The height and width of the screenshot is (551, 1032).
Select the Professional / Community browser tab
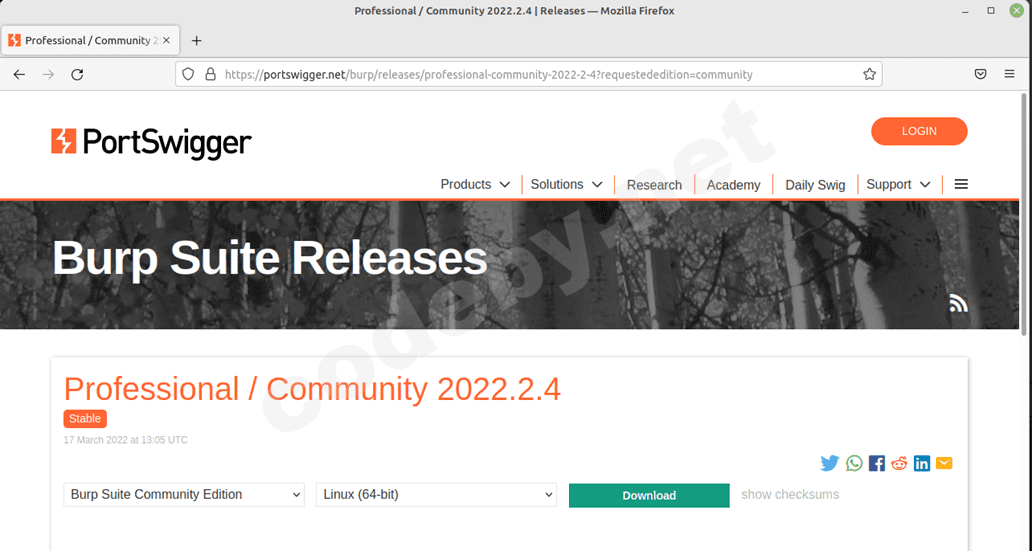click(90, 41)
